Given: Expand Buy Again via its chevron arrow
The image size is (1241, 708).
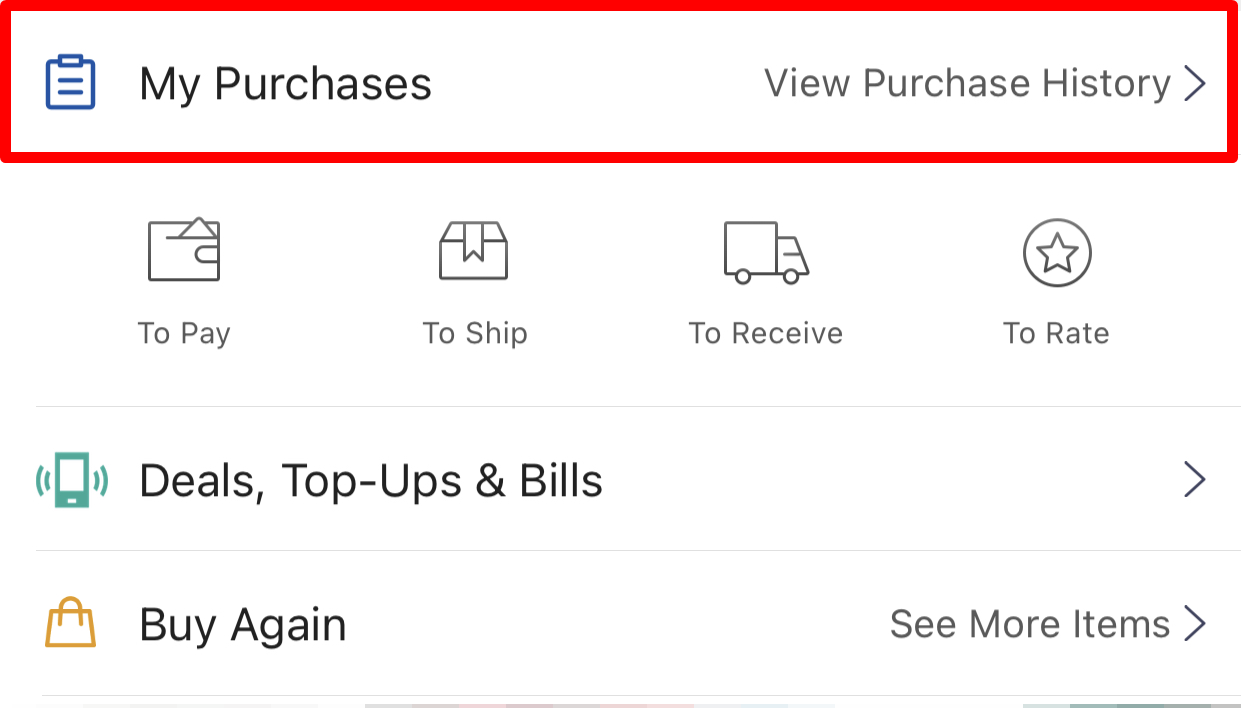Looking at the screenshot, I should (x=1195, y=624).
